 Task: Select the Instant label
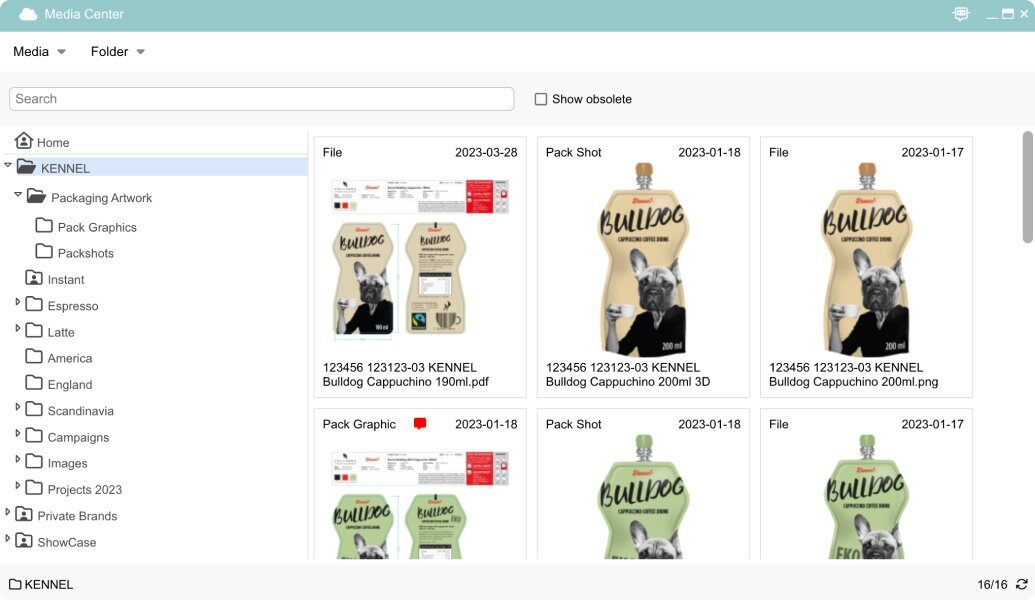click(x=65, y=280)
